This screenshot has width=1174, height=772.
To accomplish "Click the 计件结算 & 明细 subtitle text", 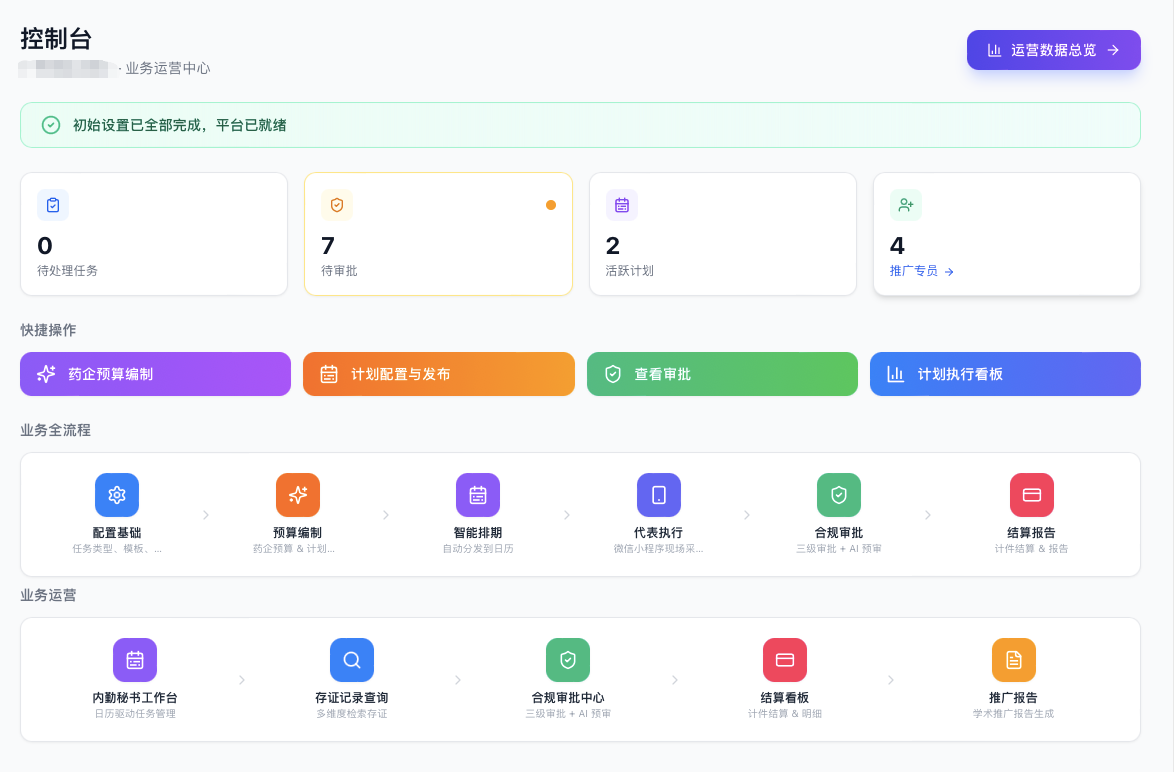I will point(785,714).
